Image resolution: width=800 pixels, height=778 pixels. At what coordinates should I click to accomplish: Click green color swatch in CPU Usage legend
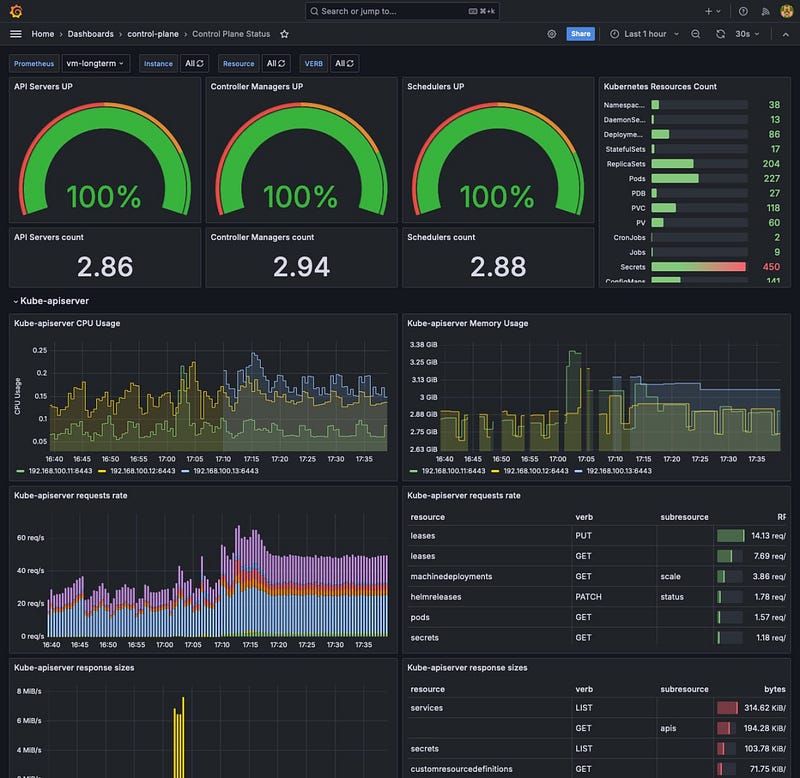(x=20, y=471)
